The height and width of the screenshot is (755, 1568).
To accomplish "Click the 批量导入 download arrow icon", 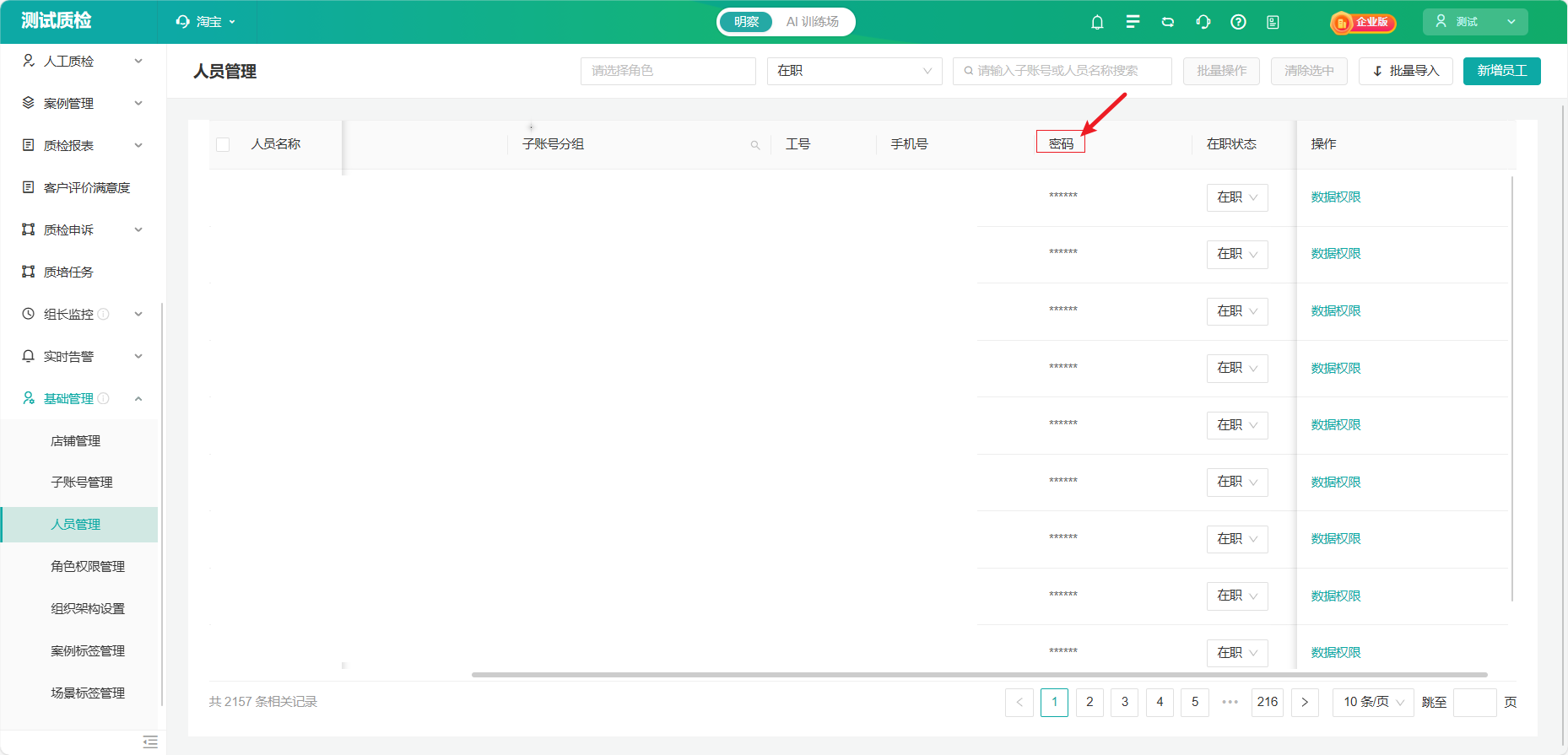I will (1377, 71).
